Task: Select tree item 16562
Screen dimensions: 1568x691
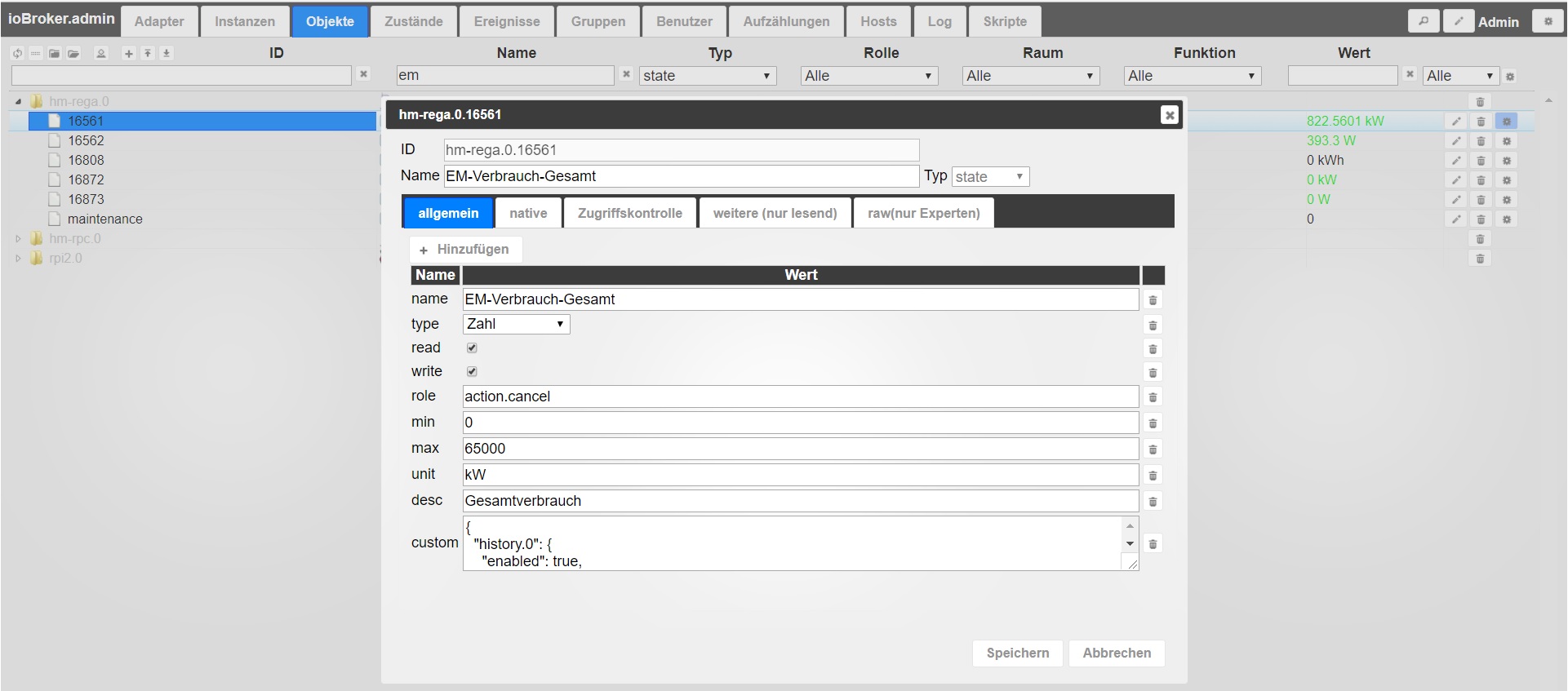Action: [x=86, y=140]
